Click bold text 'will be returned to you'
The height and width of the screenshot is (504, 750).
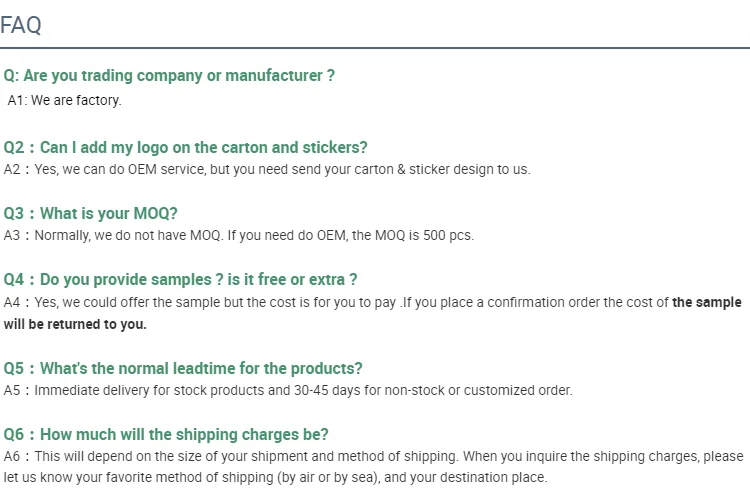coord(75,324)
